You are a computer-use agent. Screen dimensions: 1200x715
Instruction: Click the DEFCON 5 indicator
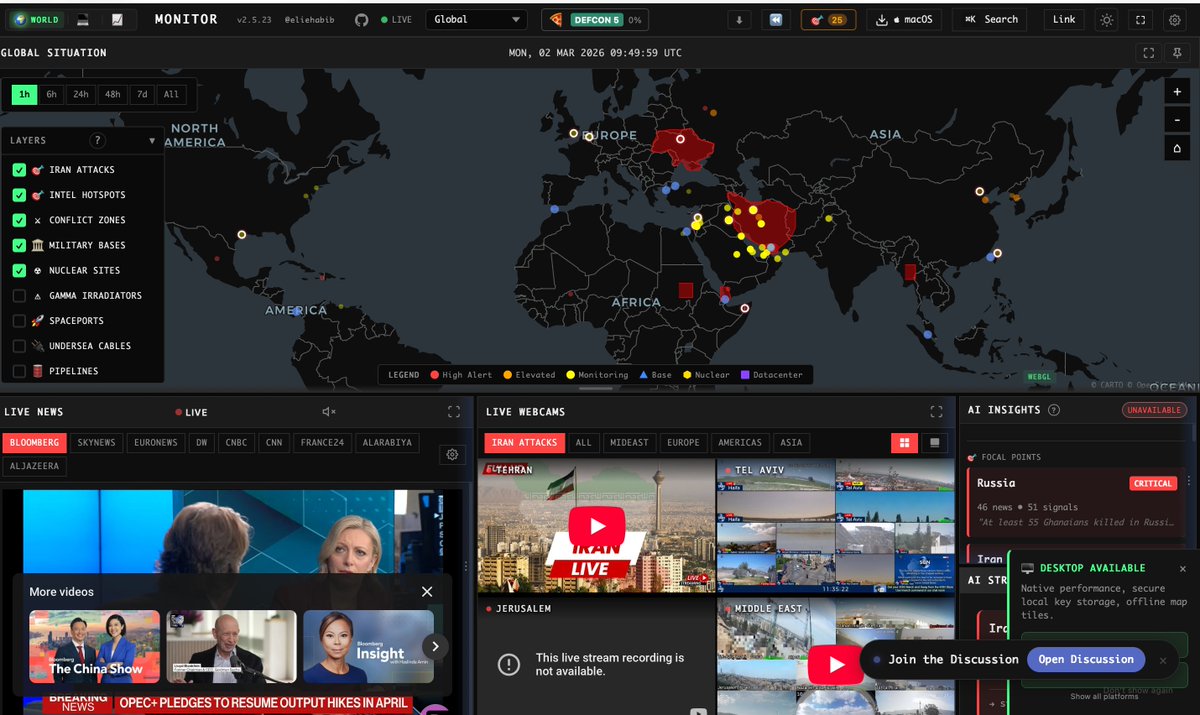596,19
